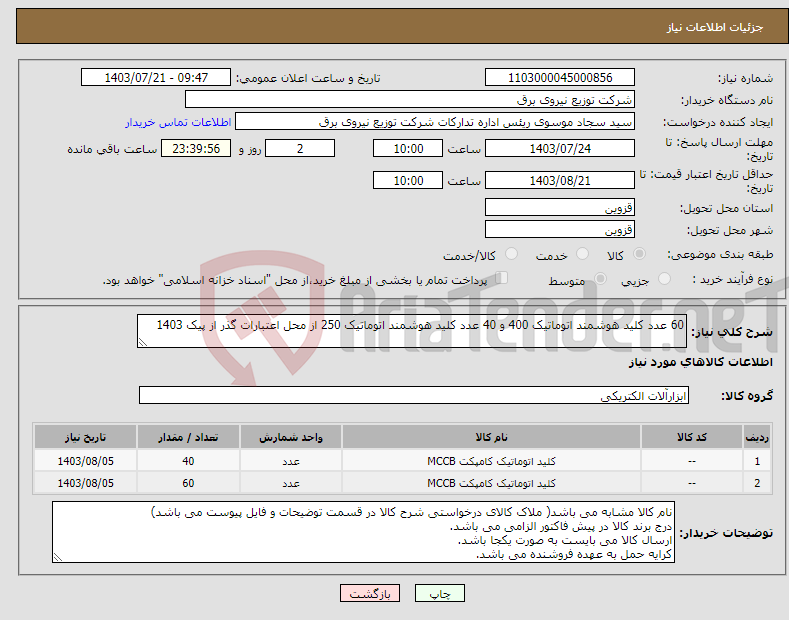Click the validity hour 10:00 field beside 1403/08/21
Screen dimensions: 789x620
click(408, 180)
